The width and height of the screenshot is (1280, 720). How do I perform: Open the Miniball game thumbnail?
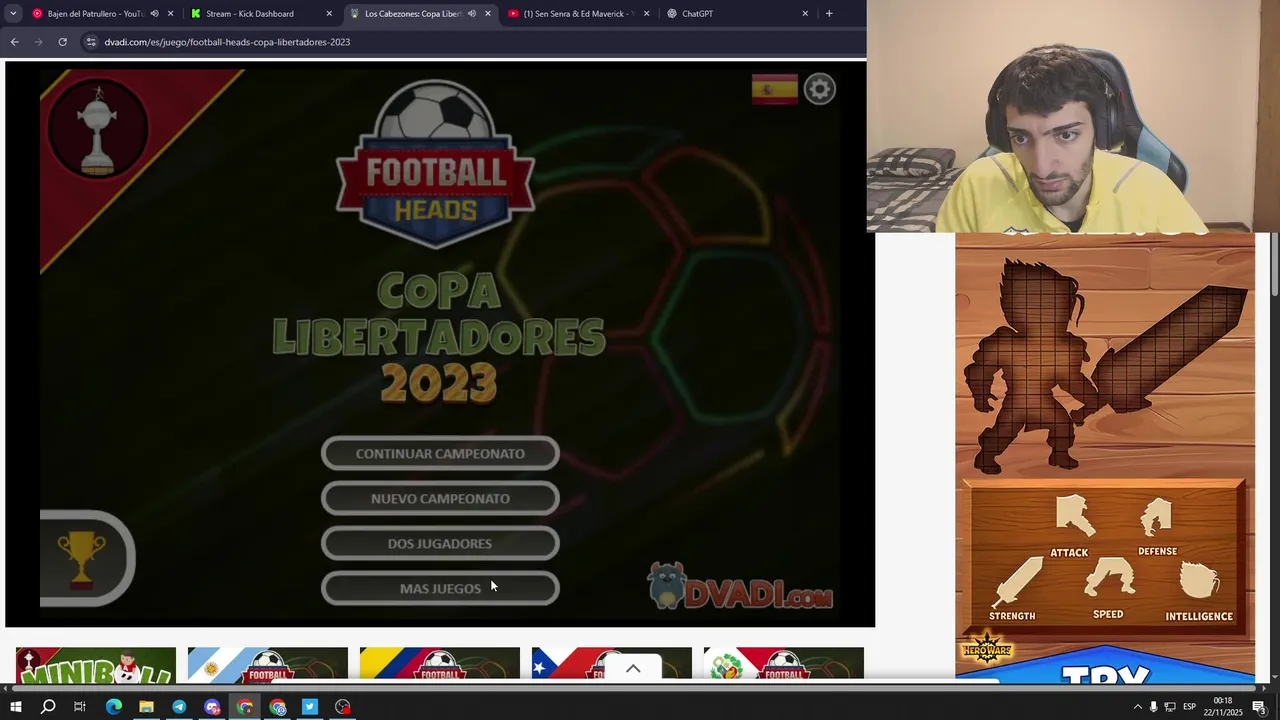coord(96,663)
